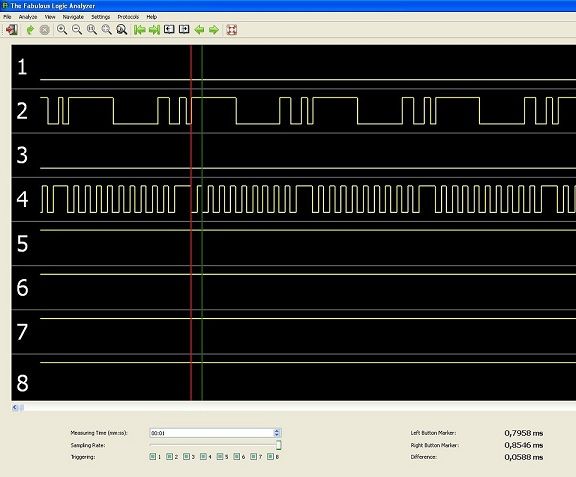
Task: Toggle triggering checkbox for channel 8
Action: click(x=270, y=456)
